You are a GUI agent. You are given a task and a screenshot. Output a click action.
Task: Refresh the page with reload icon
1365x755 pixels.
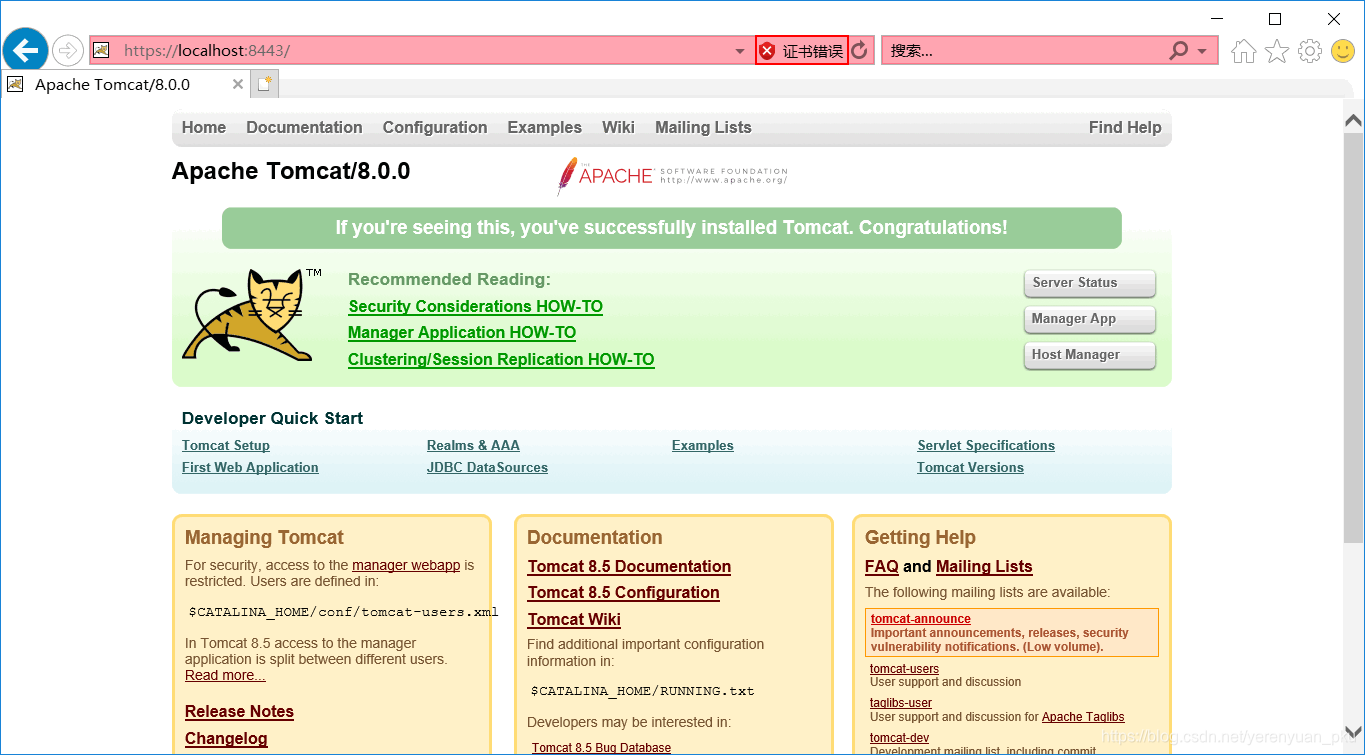click(x=860, y=51)
